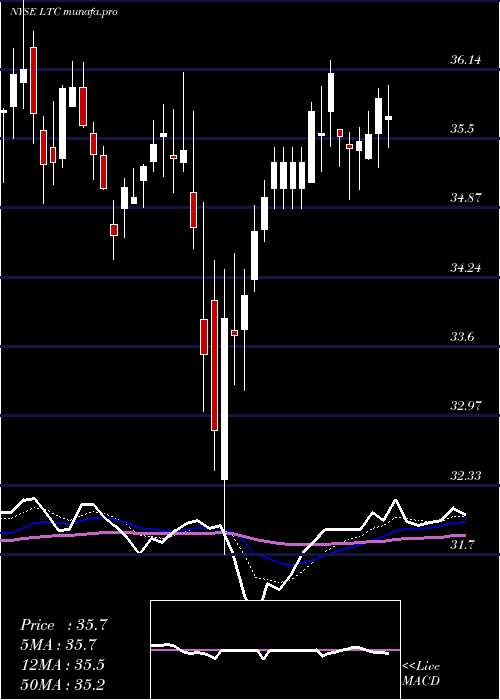The image size is (500, 700).
Task: Click the '<<Live MACD' label
Action: [x=421, y=674]
